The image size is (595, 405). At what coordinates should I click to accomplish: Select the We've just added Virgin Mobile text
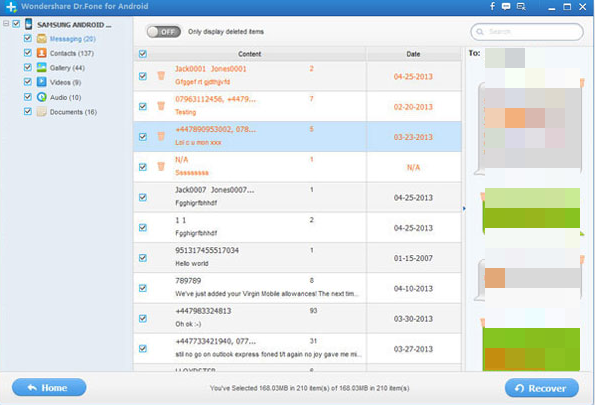[267, 294]
